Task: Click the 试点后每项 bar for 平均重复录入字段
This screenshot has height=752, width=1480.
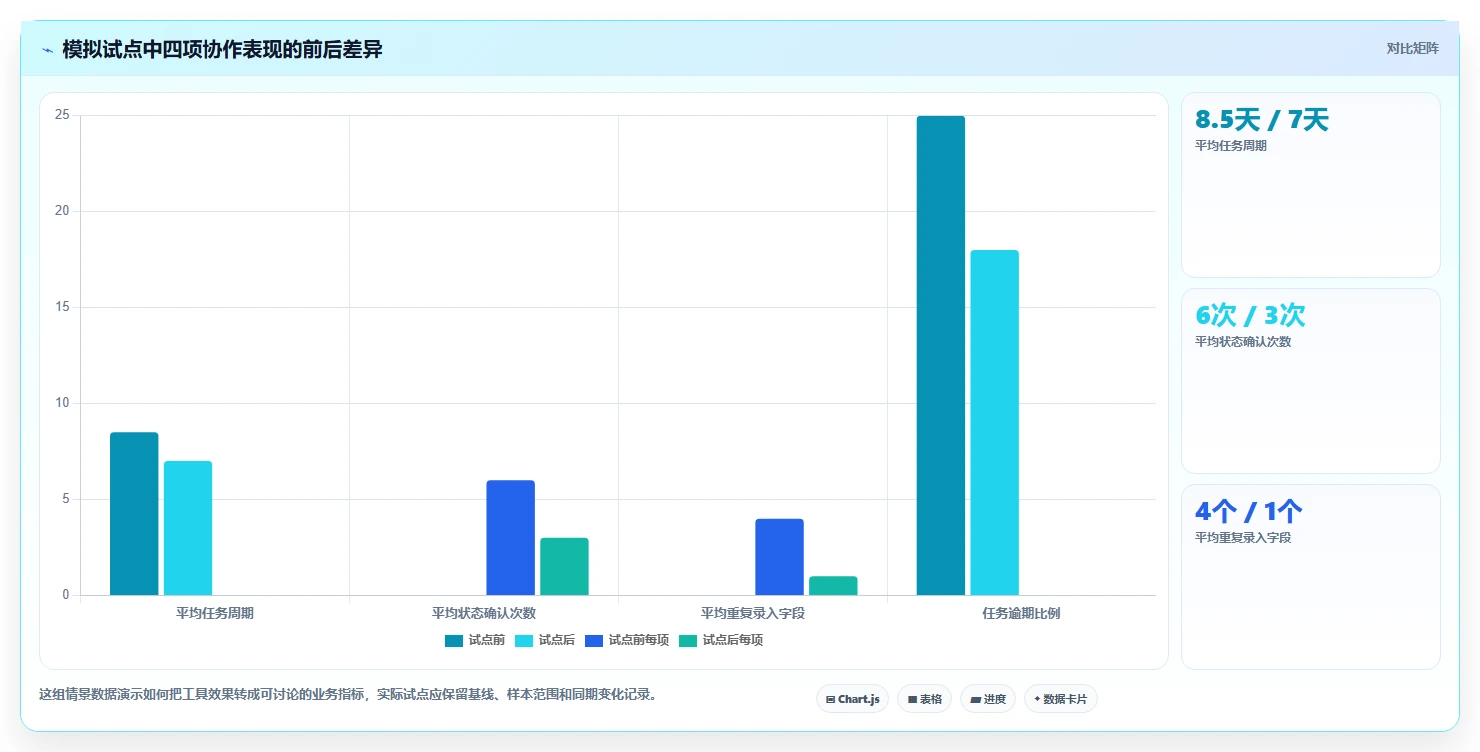Action: pos(833,586)
